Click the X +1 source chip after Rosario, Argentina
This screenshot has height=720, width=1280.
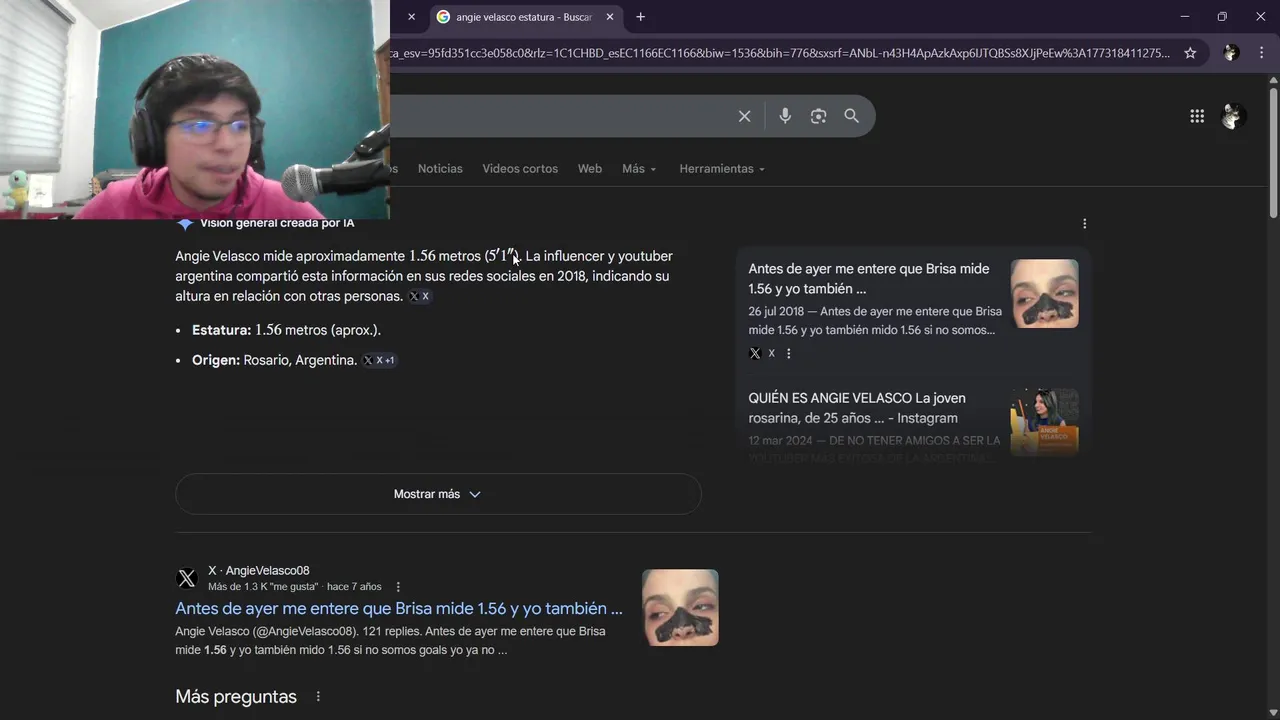379,360
